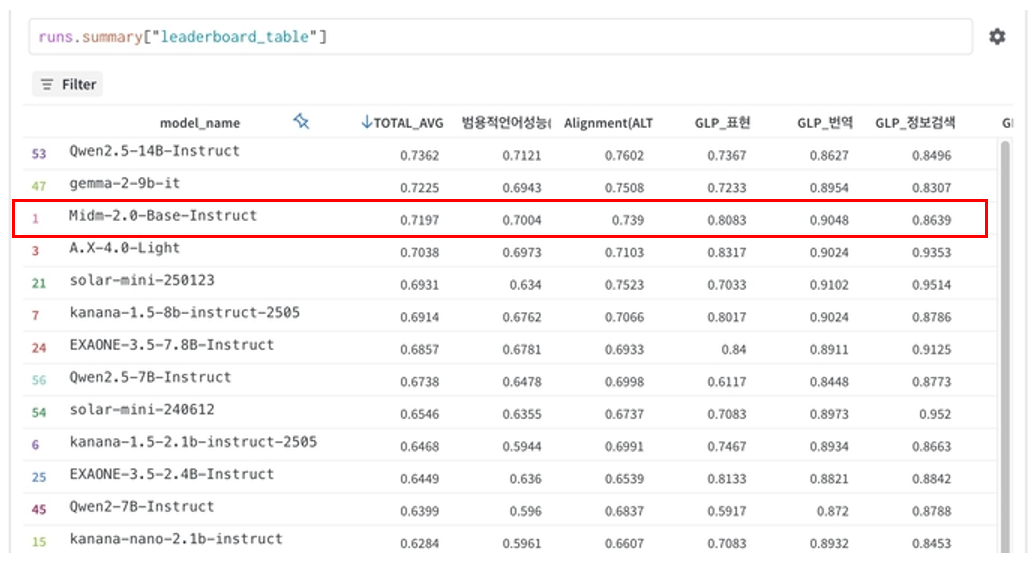The height and width of the screenshot is (565, 1033).
Task: Click GLP_정보검색 value 0.9353
Action: (x=932, y=252)
